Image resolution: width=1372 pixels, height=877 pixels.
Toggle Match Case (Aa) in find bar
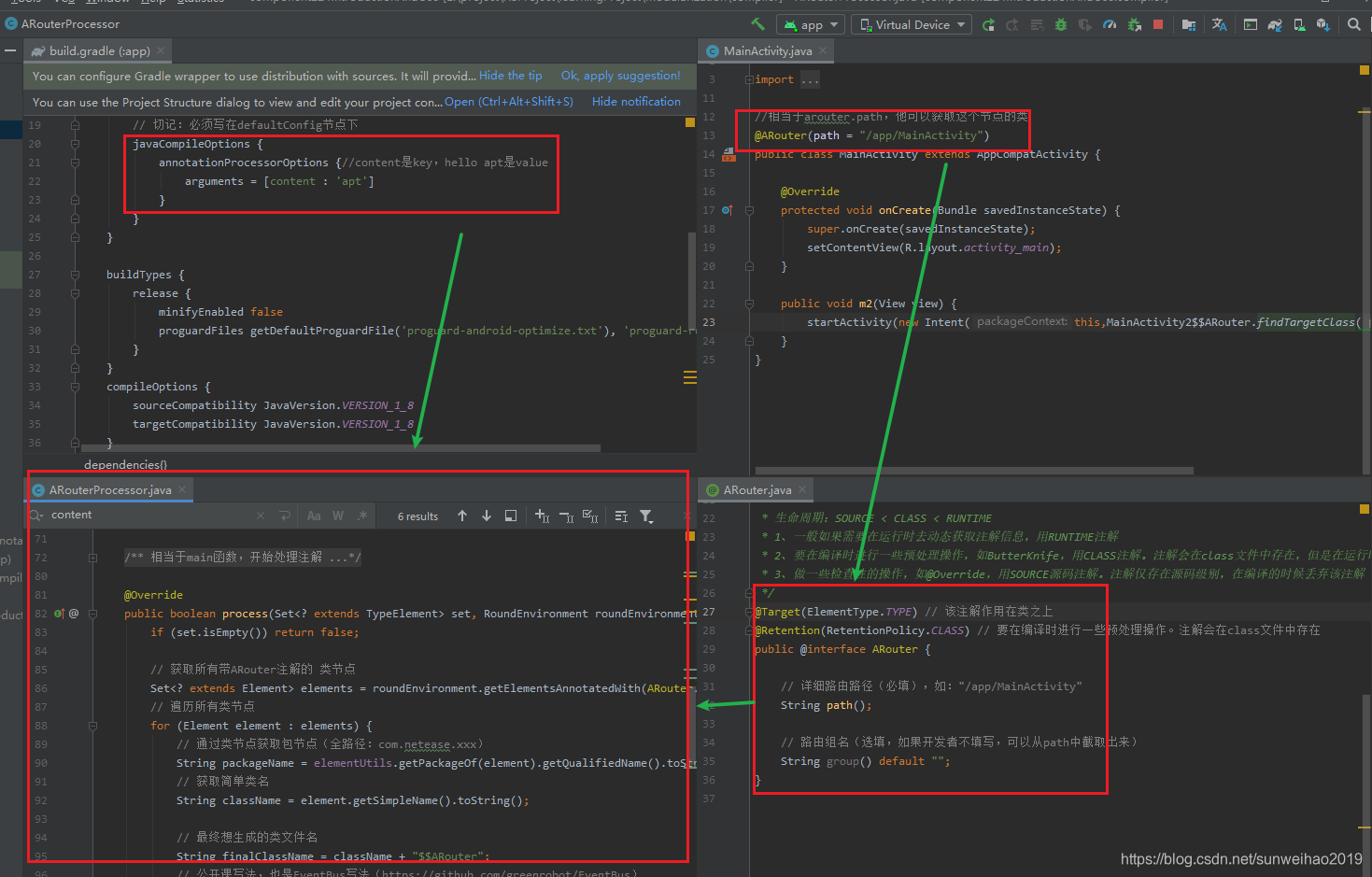click(x=314, y=516)
